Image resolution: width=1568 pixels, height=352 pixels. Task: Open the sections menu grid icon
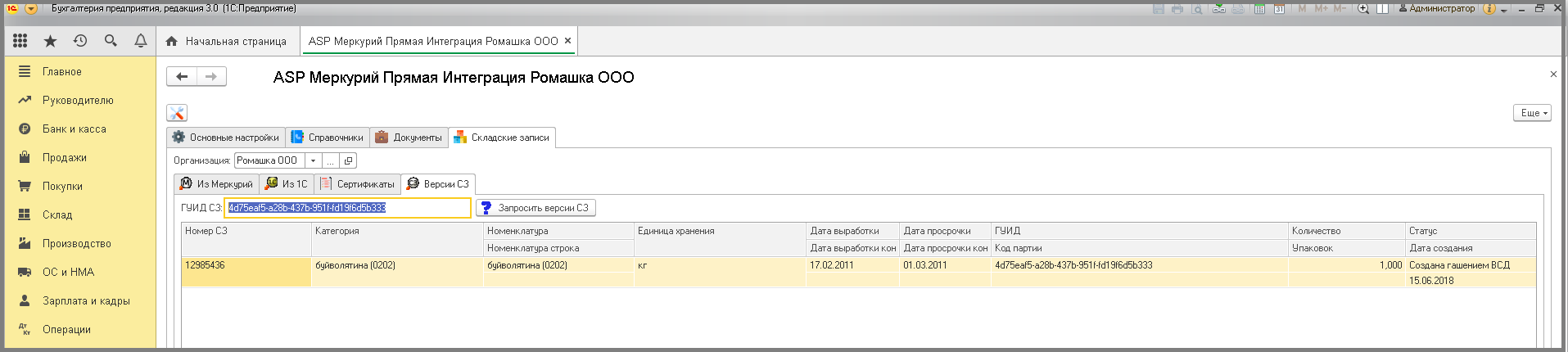point(20,41)
